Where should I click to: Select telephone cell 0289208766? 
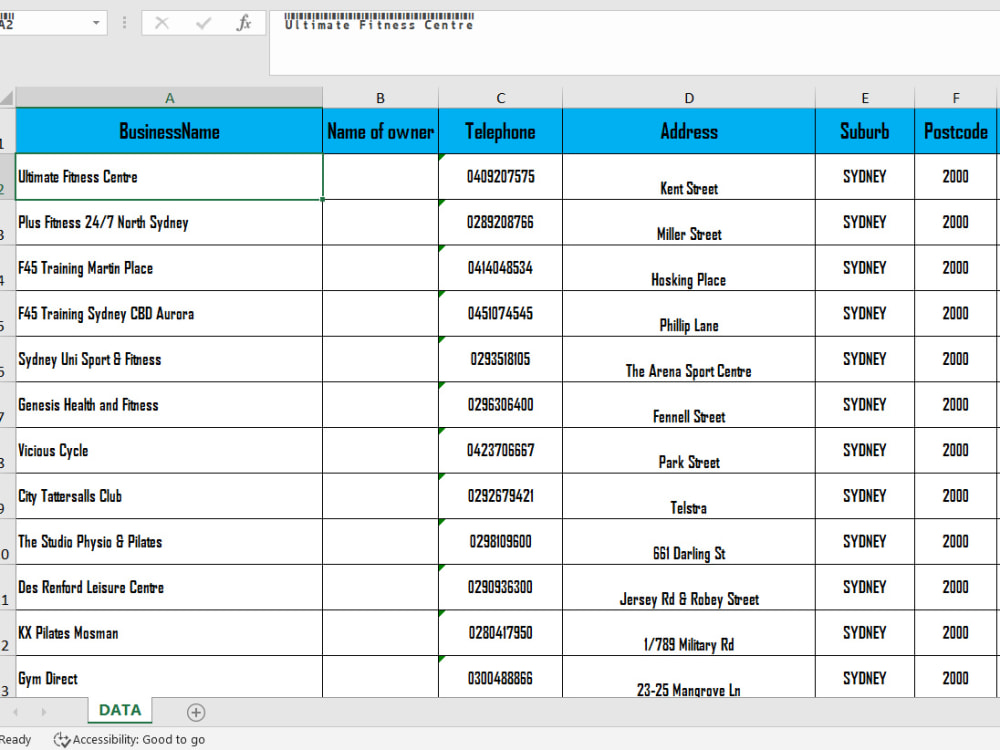(x=501, y=223)
